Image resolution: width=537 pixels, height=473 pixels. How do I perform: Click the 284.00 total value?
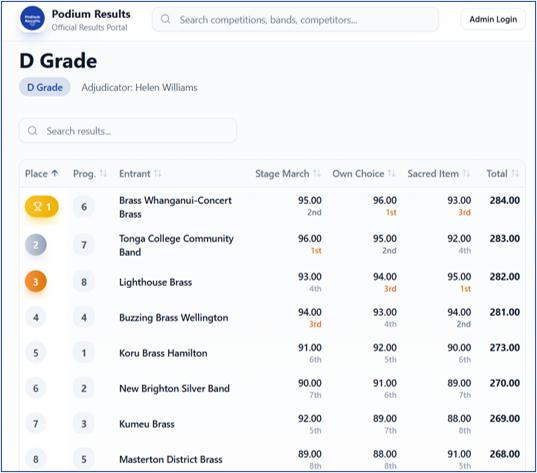(x=504, y=200)
